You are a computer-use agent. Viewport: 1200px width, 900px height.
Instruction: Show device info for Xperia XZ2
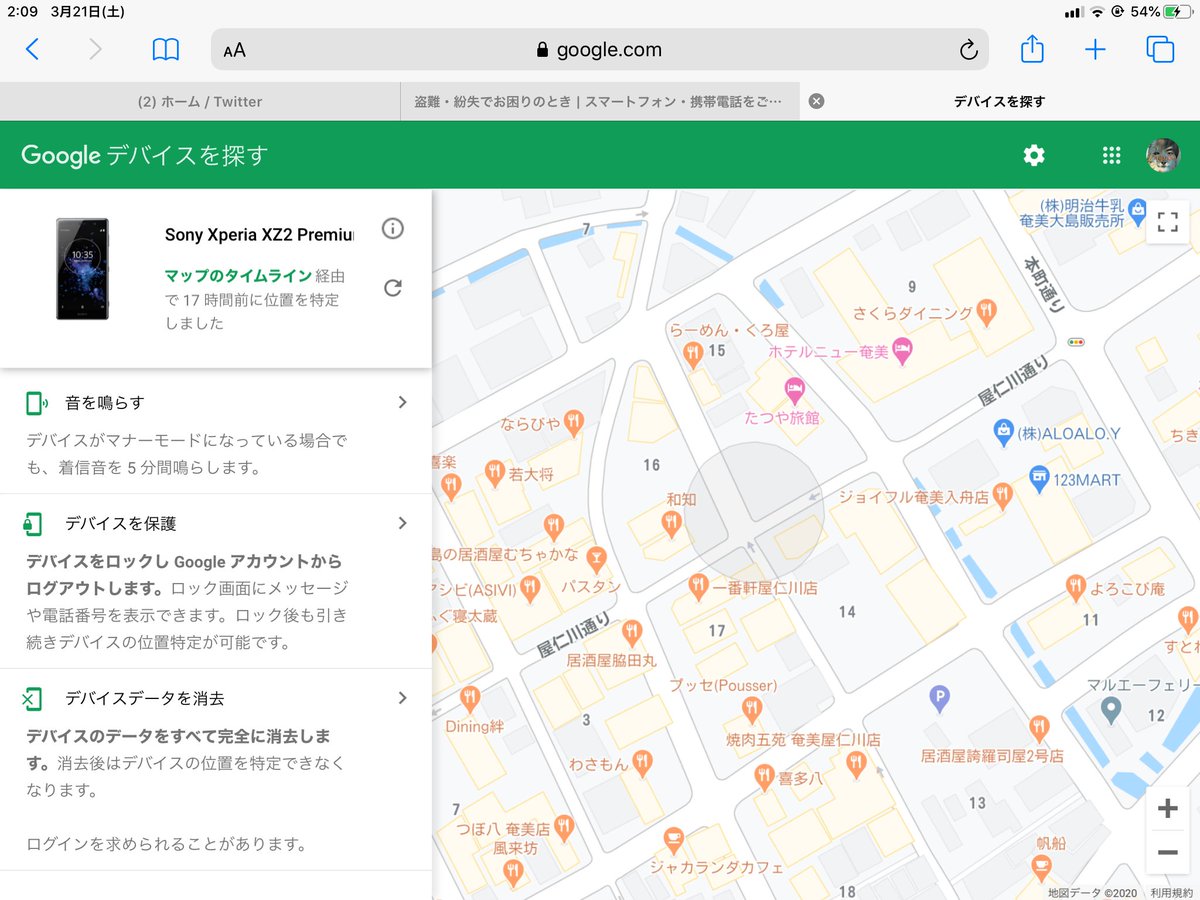(393, 229)
